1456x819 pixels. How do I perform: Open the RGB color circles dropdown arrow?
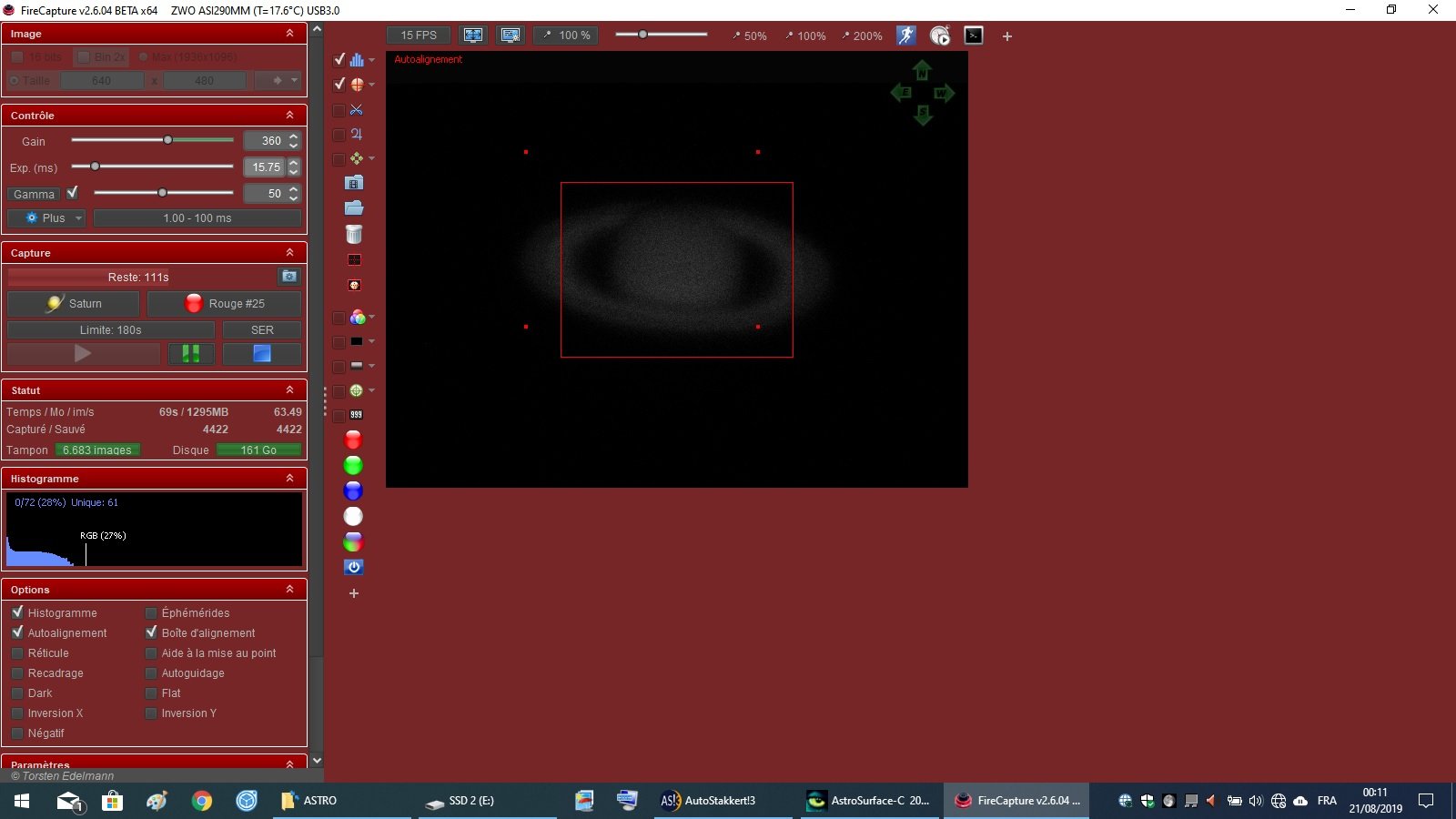[x=371, y=318]
